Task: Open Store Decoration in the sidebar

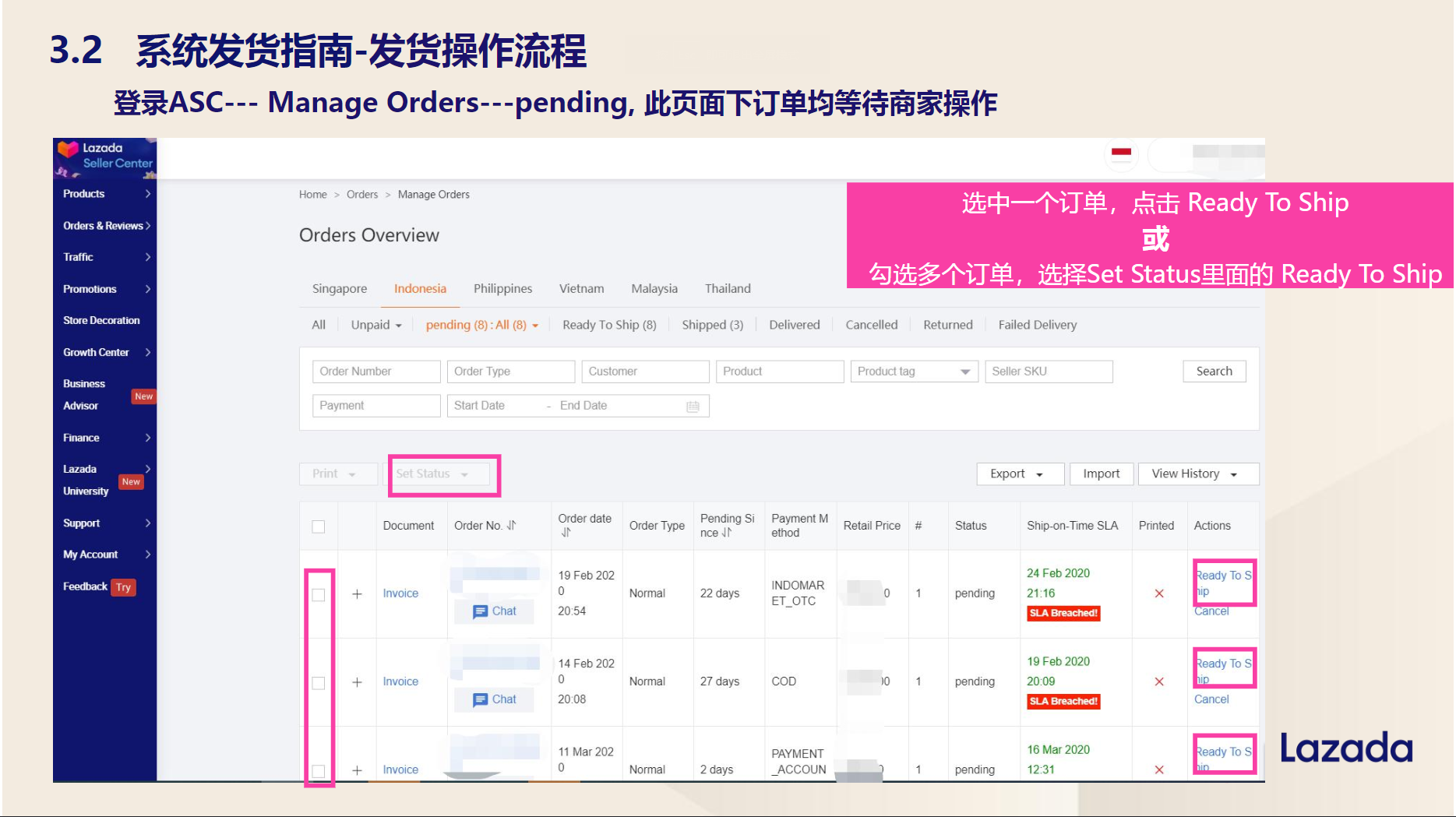Action: click(x=101, y=320)
